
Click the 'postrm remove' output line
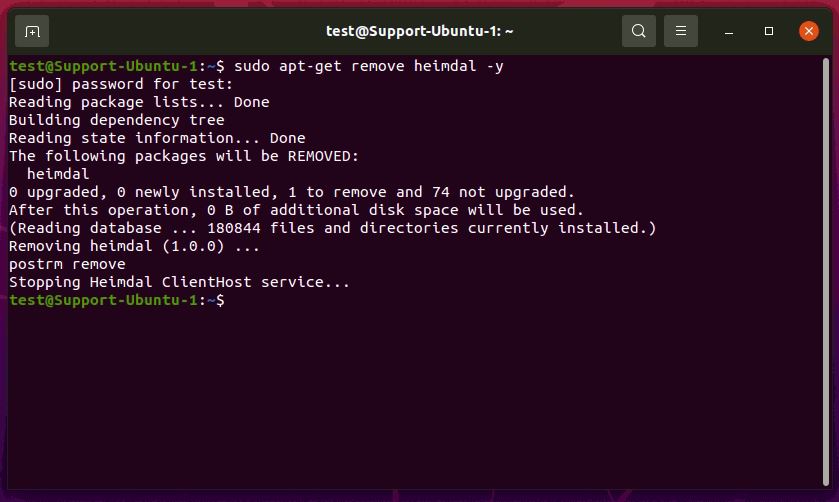pos(67,264)
